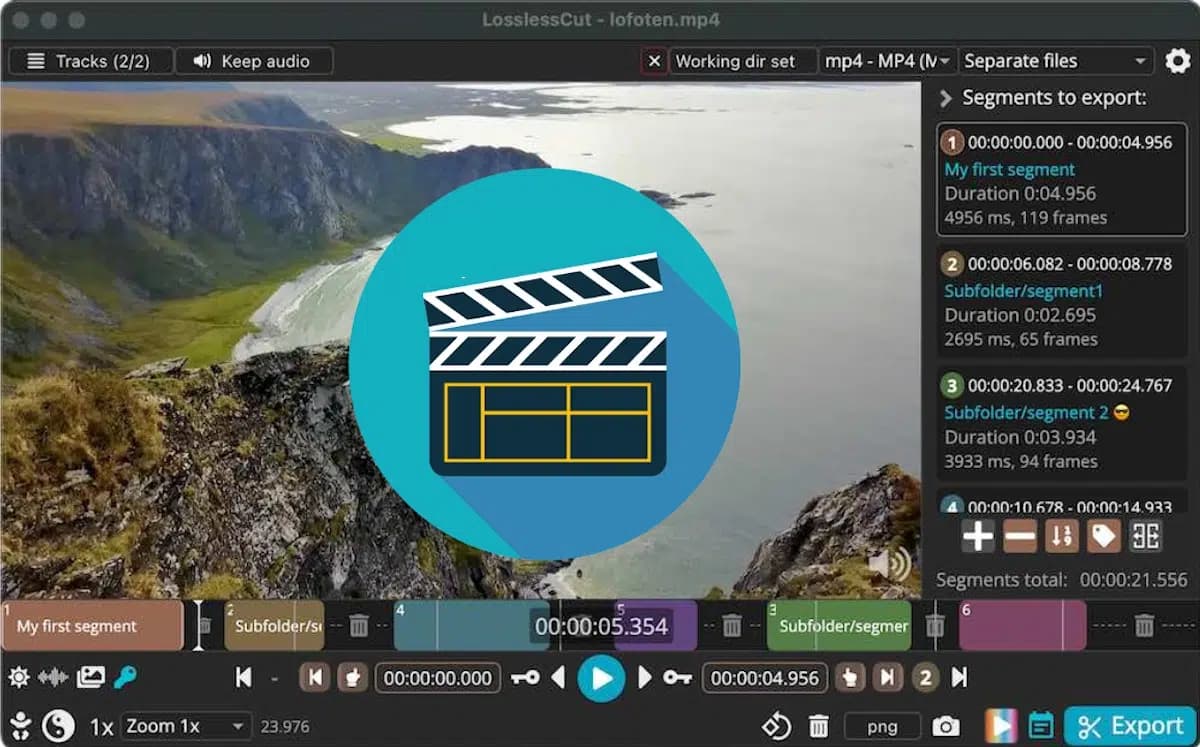The height and width of the screenshot is (747, 1200).
Task: Jump to the start of the video
Action: [244, 678]
